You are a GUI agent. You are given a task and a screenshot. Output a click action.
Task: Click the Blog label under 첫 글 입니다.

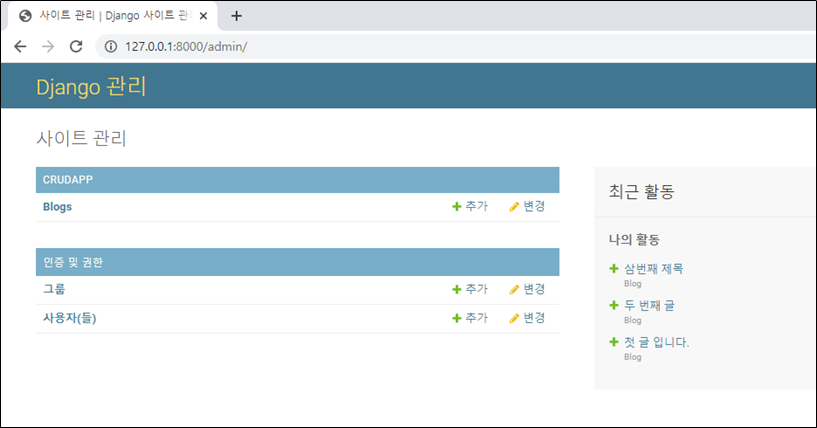(633, 357)
